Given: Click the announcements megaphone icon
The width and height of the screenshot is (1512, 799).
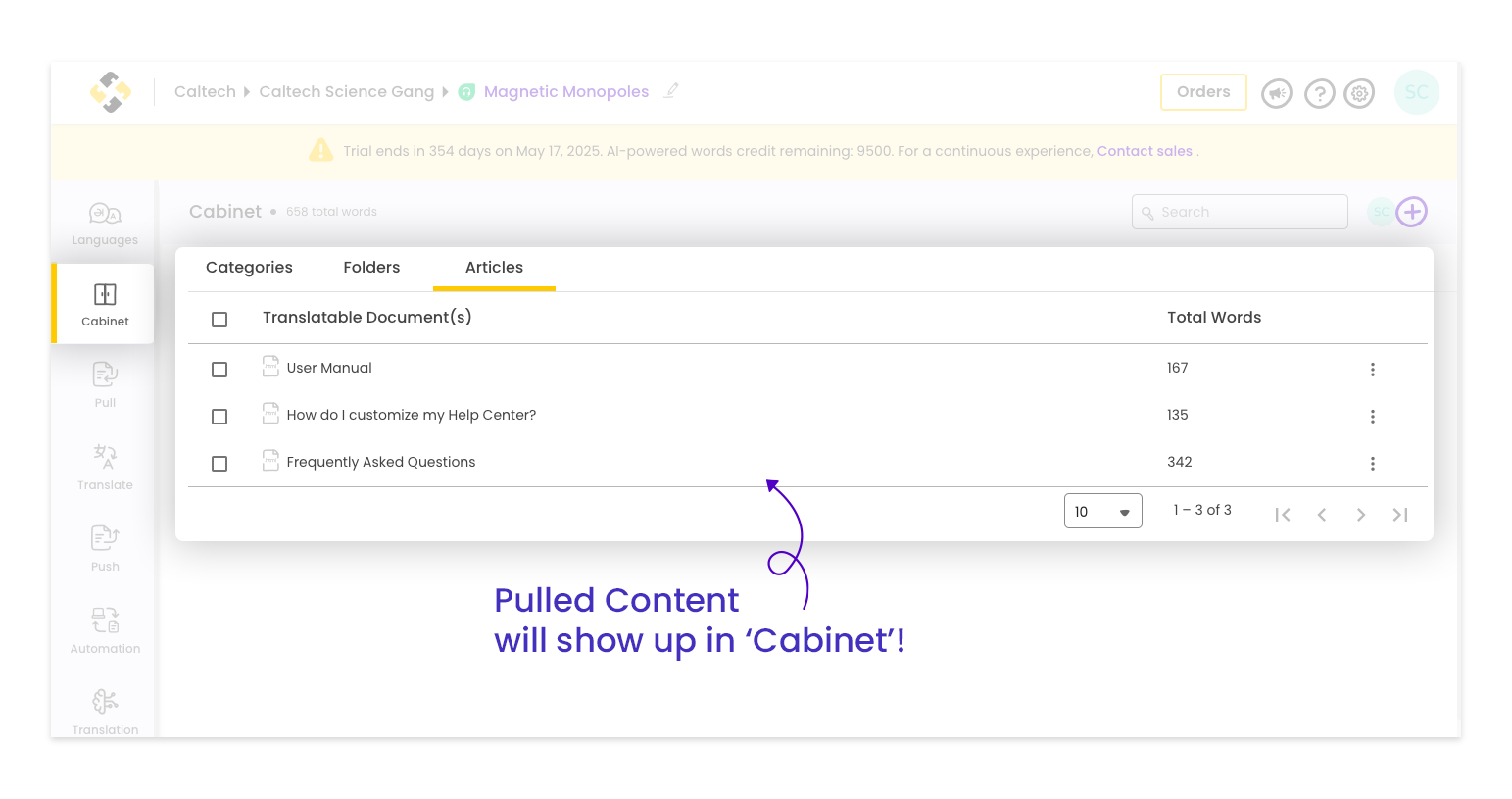Looking at the screenshot, I should click(1276, 93).
